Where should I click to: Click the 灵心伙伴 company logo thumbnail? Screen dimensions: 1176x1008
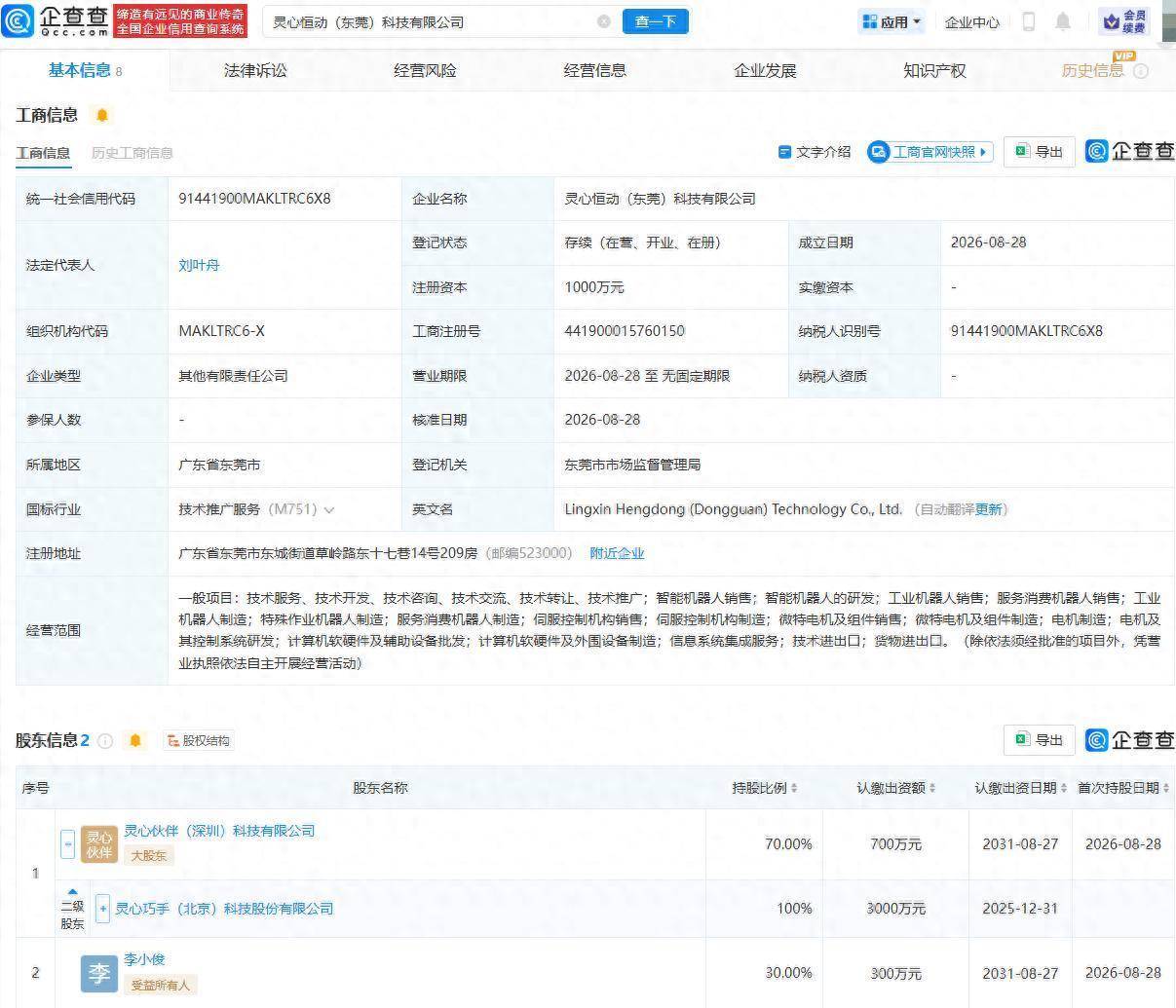point(99,844)
